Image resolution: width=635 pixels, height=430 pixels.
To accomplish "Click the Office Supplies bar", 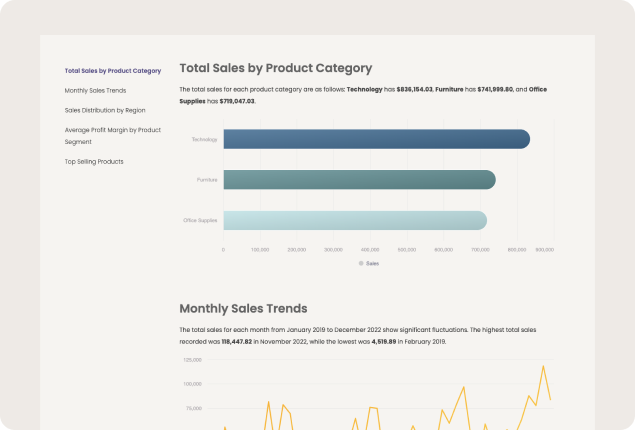I will 354,220.
